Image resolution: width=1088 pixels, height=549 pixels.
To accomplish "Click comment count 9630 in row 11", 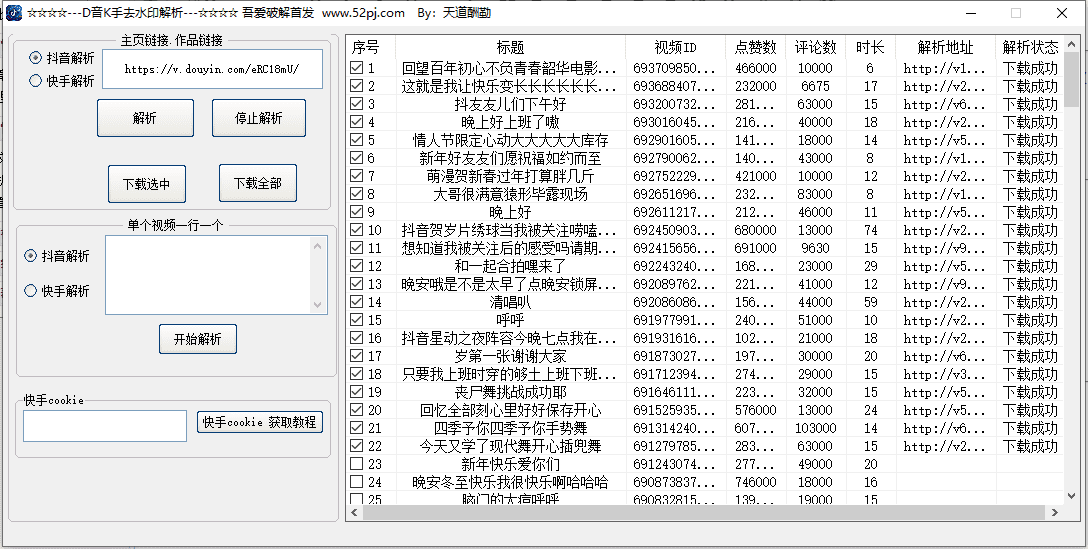I will [x=815, y=248].
